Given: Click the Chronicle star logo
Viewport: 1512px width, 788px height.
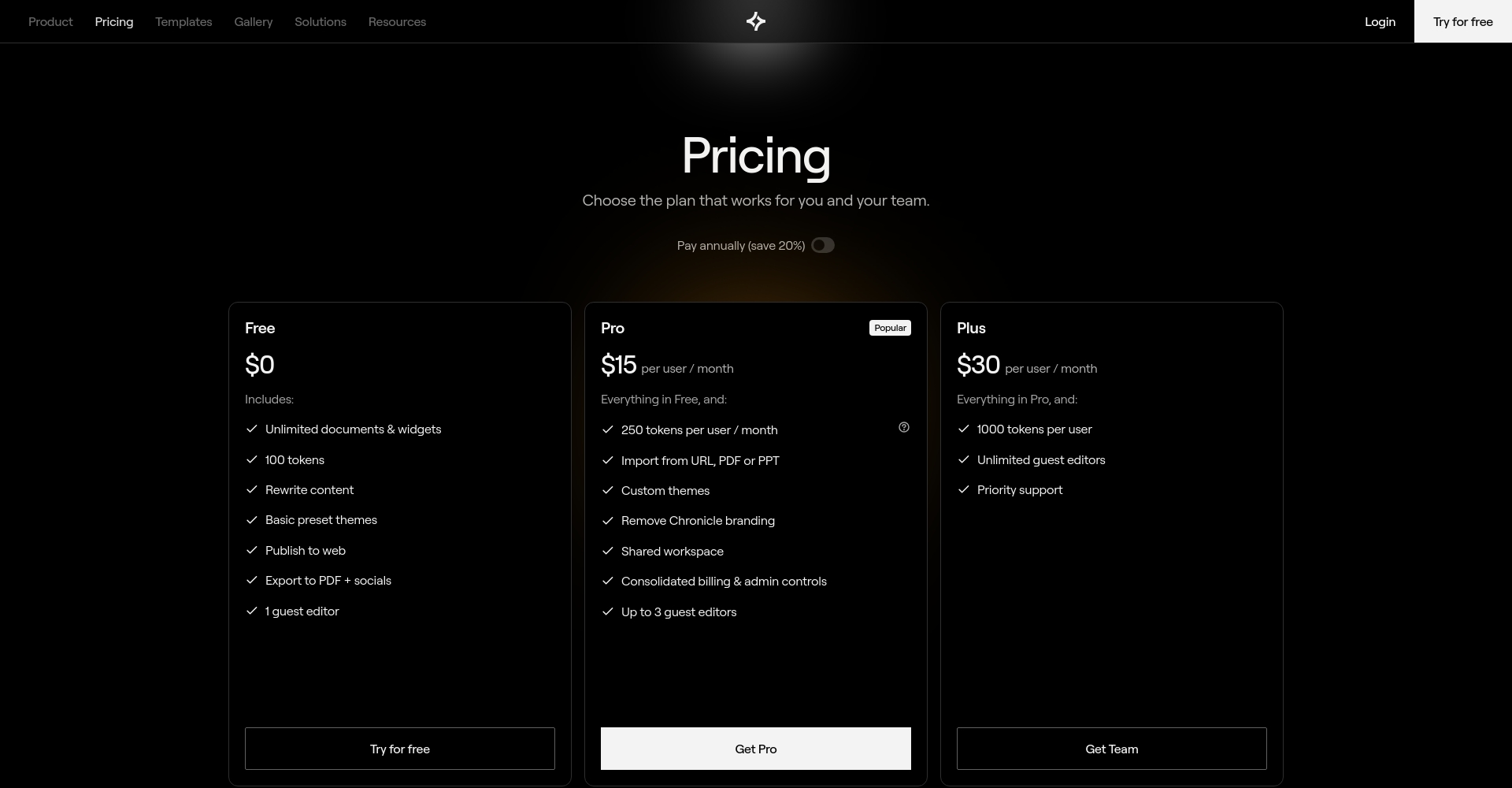Looking at the screenshot, I should click(x=756, y=21).
